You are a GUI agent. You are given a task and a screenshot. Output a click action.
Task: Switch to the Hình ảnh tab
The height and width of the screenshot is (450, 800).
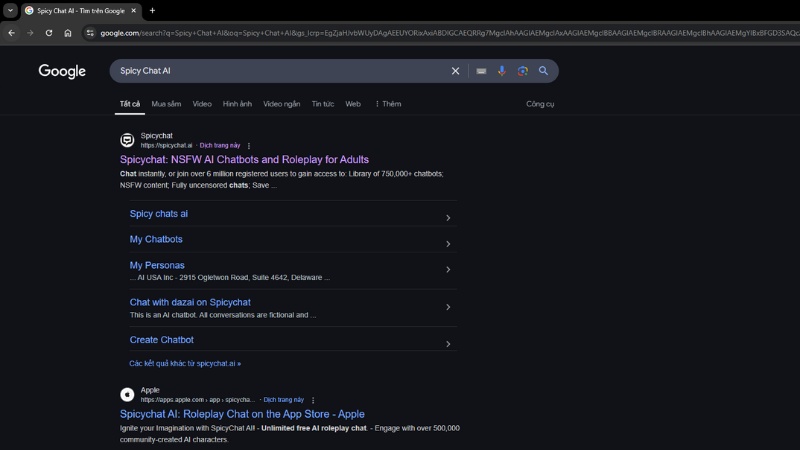pos(237,104)
